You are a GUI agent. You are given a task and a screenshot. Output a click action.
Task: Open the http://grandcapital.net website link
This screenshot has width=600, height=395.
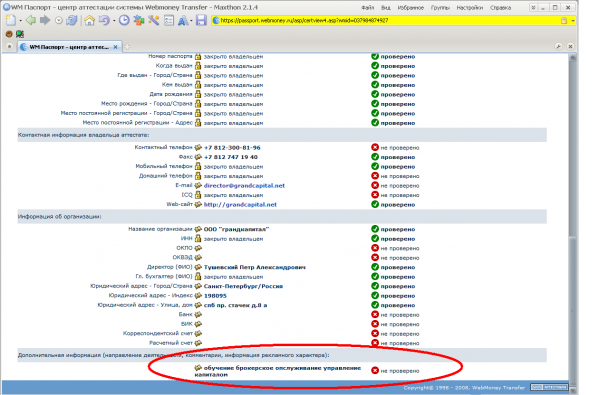click(240, 204)
